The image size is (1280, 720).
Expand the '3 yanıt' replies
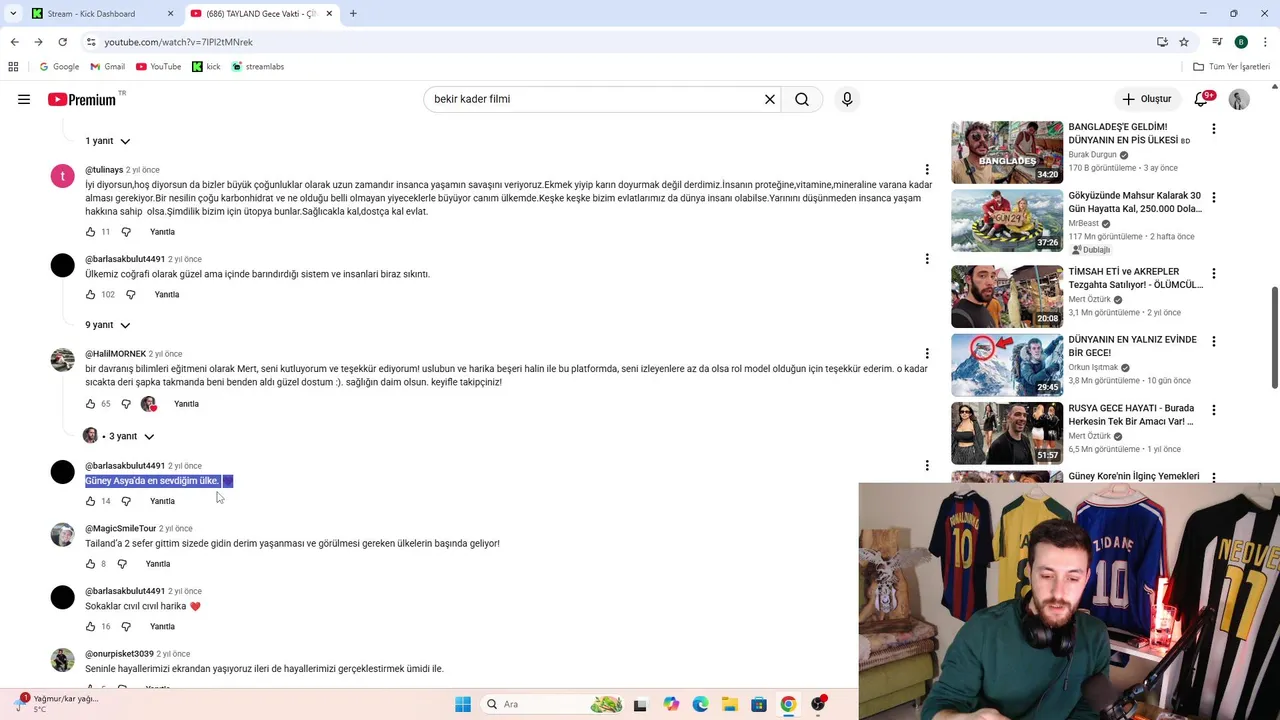pos(119,436)
